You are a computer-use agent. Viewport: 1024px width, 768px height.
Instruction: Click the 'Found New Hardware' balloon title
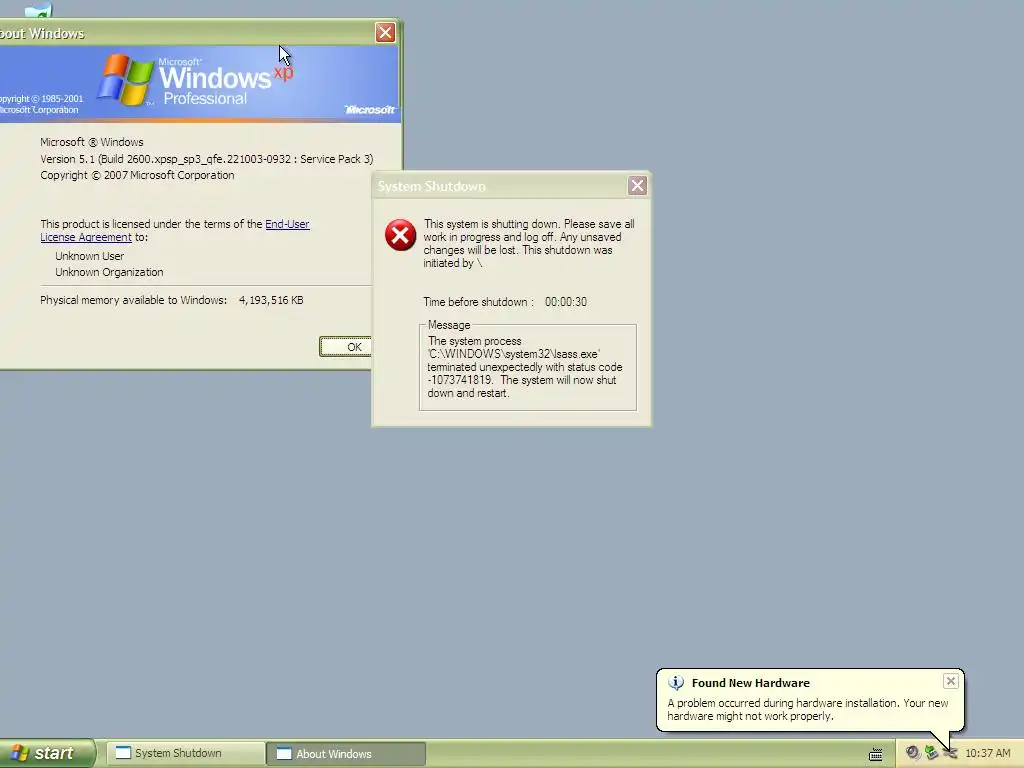pos(750,682)
